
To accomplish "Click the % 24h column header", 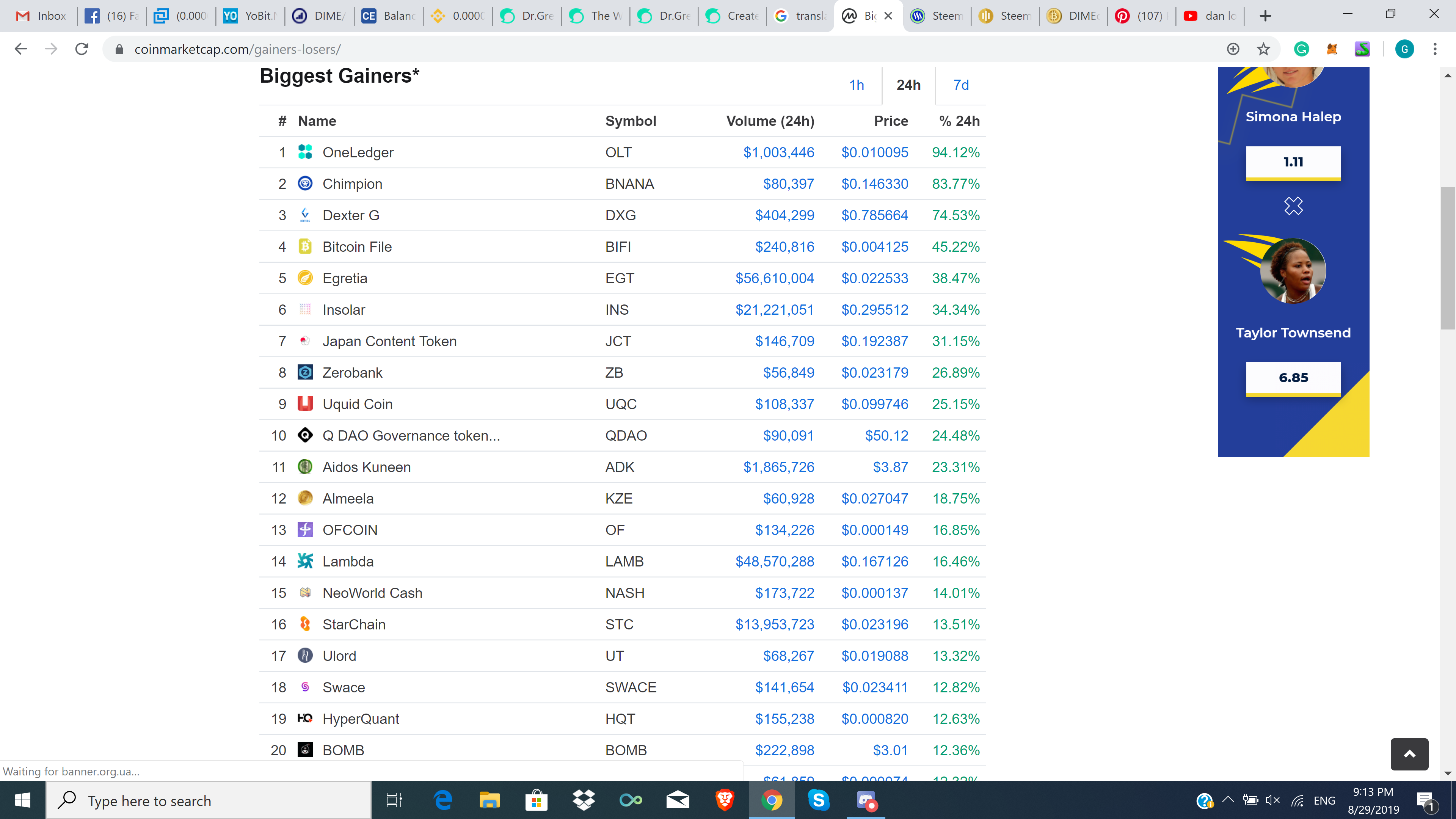I will point(959,121).
